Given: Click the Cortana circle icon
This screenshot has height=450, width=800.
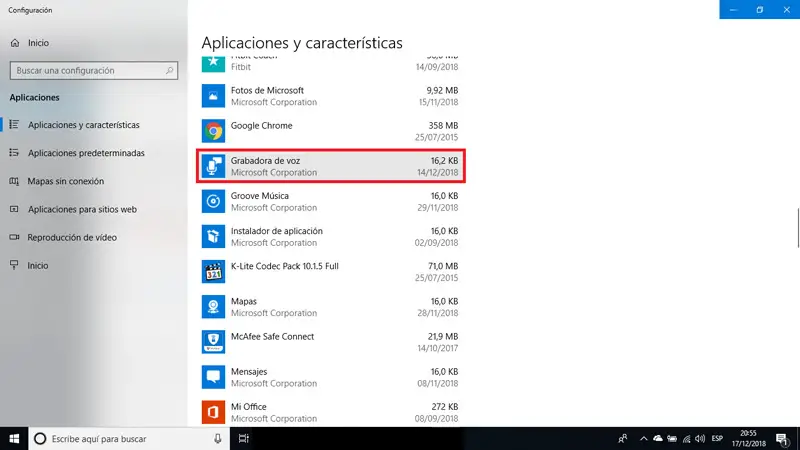Looking at the screenshot, I should click(x=40, y=439).
